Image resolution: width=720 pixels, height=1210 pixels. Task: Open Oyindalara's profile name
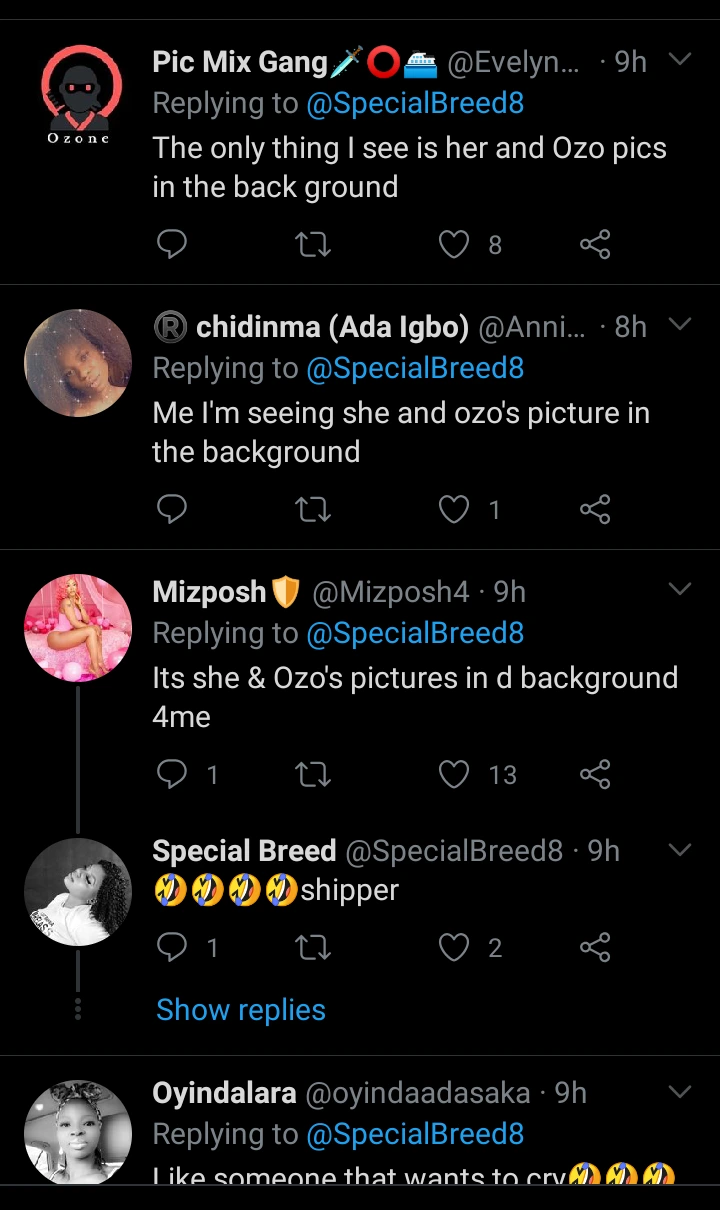click(x=224, y=1093)
